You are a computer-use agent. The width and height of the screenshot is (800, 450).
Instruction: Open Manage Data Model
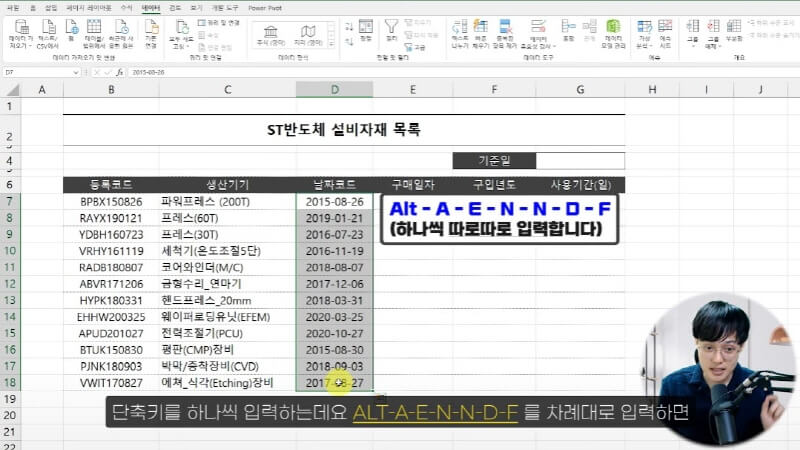click(613, 34)
